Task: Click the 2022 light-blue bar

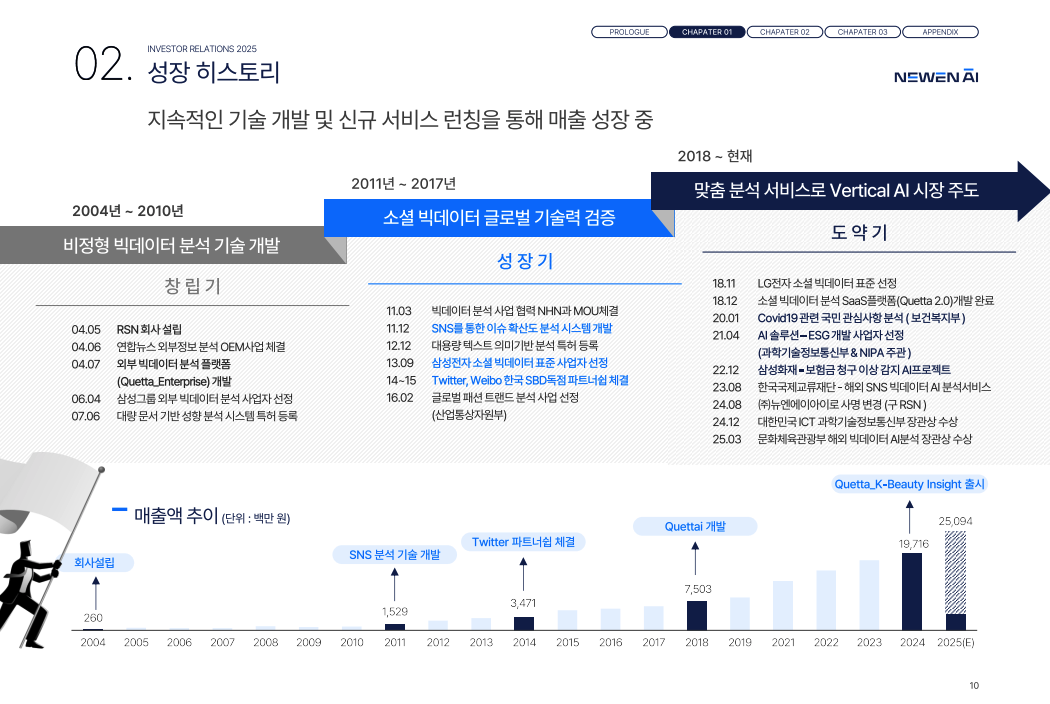Action: coord(826,600)
